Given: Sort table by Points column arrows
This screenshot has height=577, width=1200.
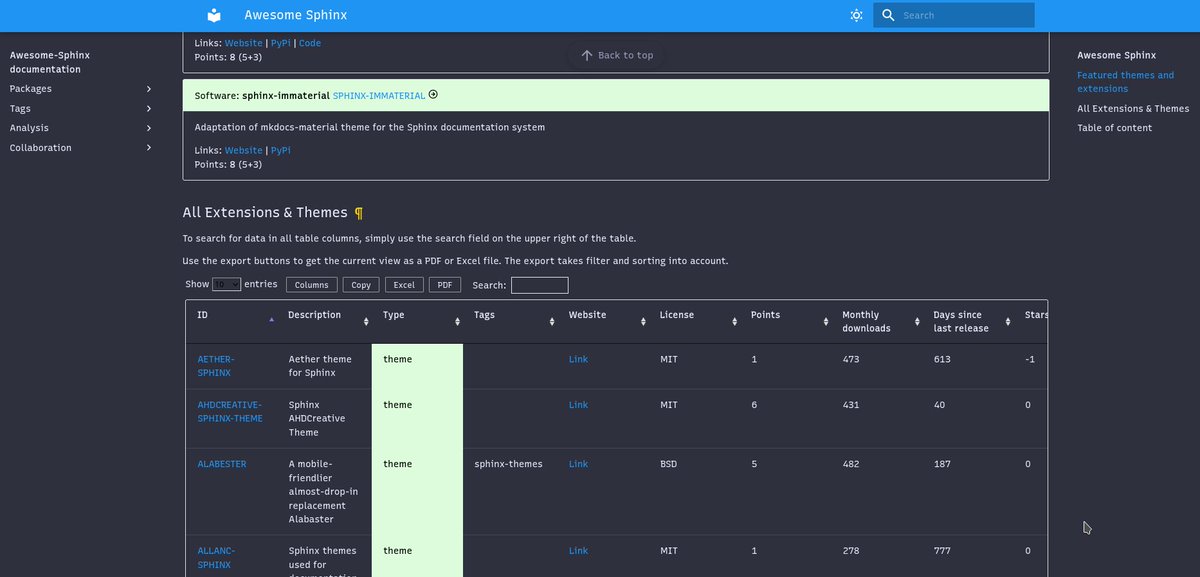Looking at the screenshot, I should point(826,321).
